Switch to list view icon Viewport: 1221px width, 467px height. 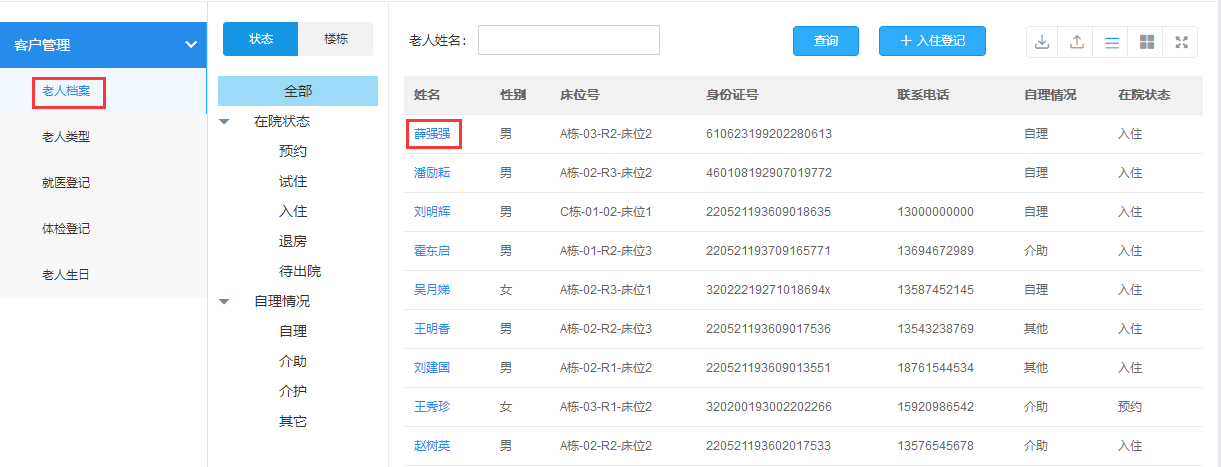(1111, 42)
